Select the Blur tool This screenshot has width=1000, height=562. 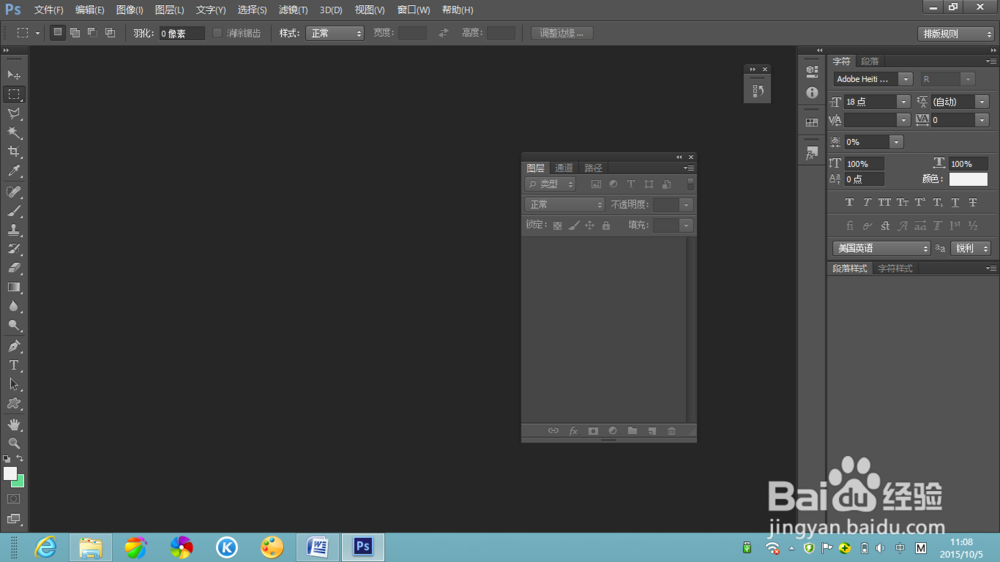tap(14, 306)
